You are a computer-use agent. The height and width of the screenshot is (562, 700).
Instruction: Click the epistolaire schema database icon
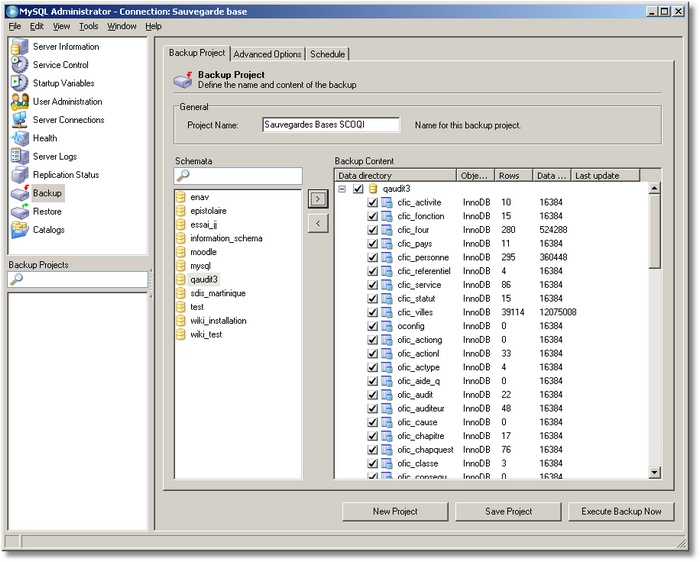pos(181,211)
